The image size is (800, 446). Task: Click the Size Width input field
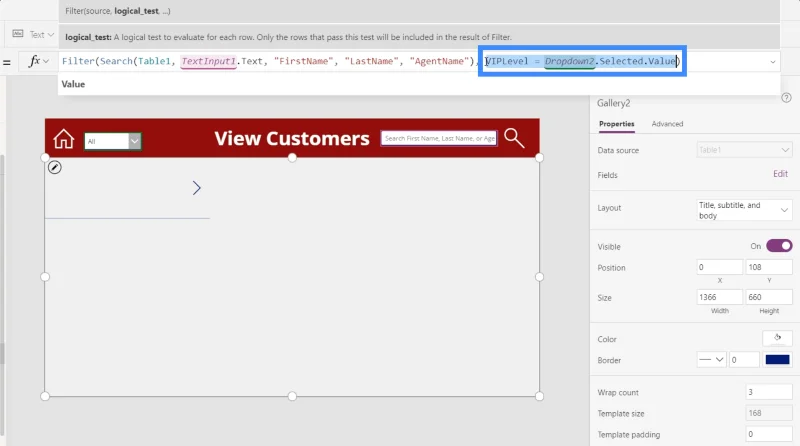(x=719, y=297)
